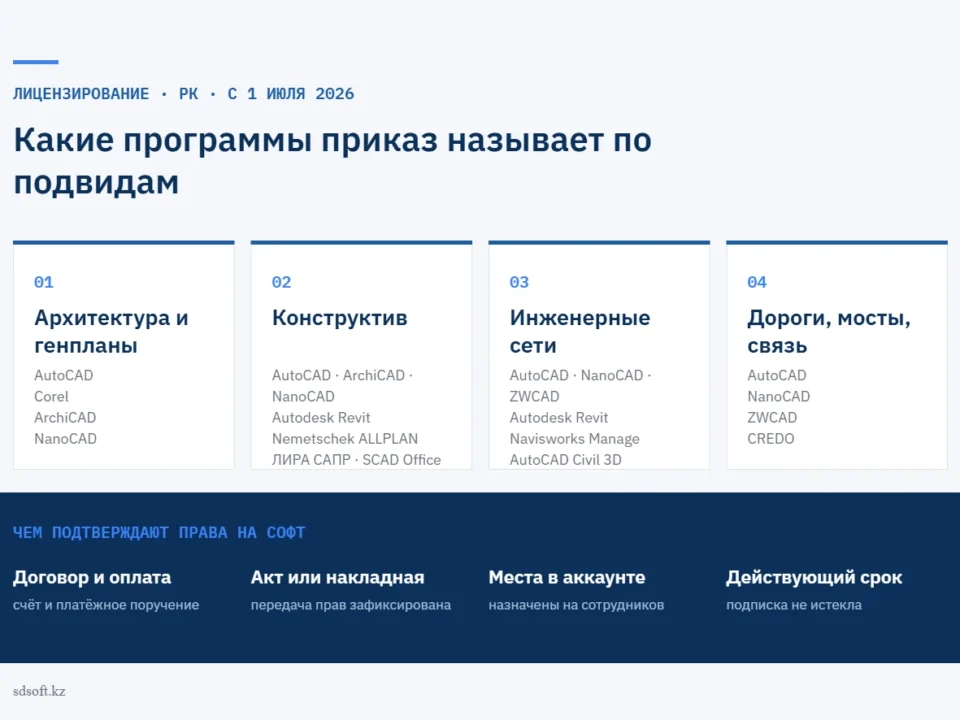The height and width of the screenshot is (720, 960).
Task: Click 'AutoCAD Civil 3D' line
Action: [565, 460]
